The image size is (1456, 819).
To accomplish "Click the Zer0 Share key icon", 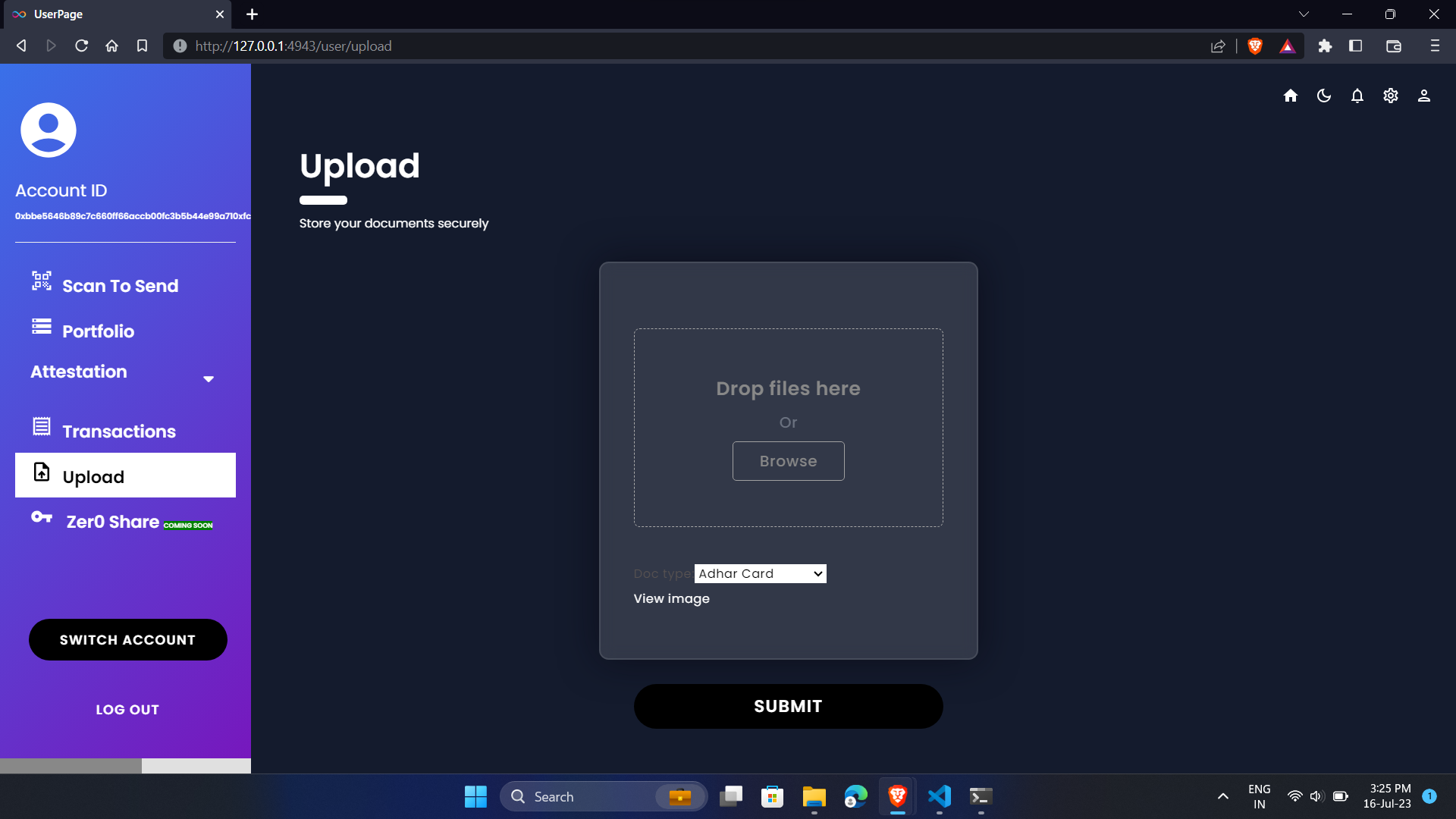I will (42, 517).
